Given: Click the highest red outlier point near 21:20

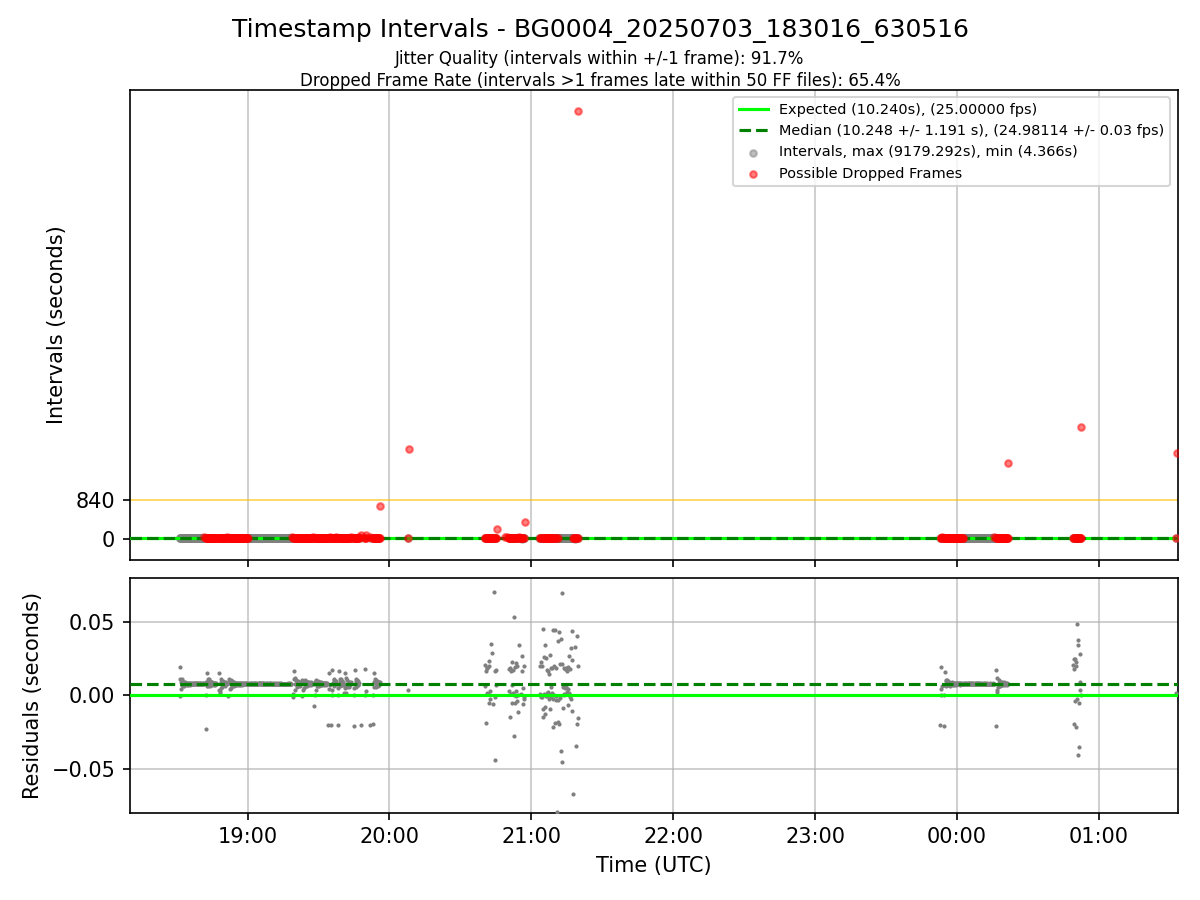Looking at the screenshot, I should click(x=578, y=111).
